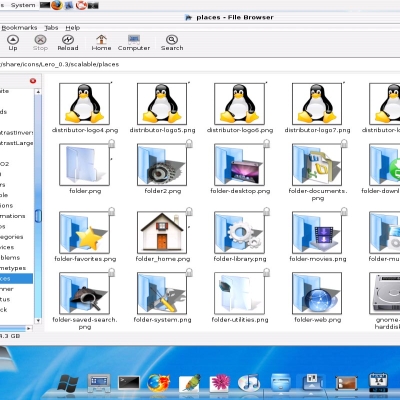Open the music note player in dock
Screen dimensions: 400x400
pyautogui.click(x=249, y=383)
